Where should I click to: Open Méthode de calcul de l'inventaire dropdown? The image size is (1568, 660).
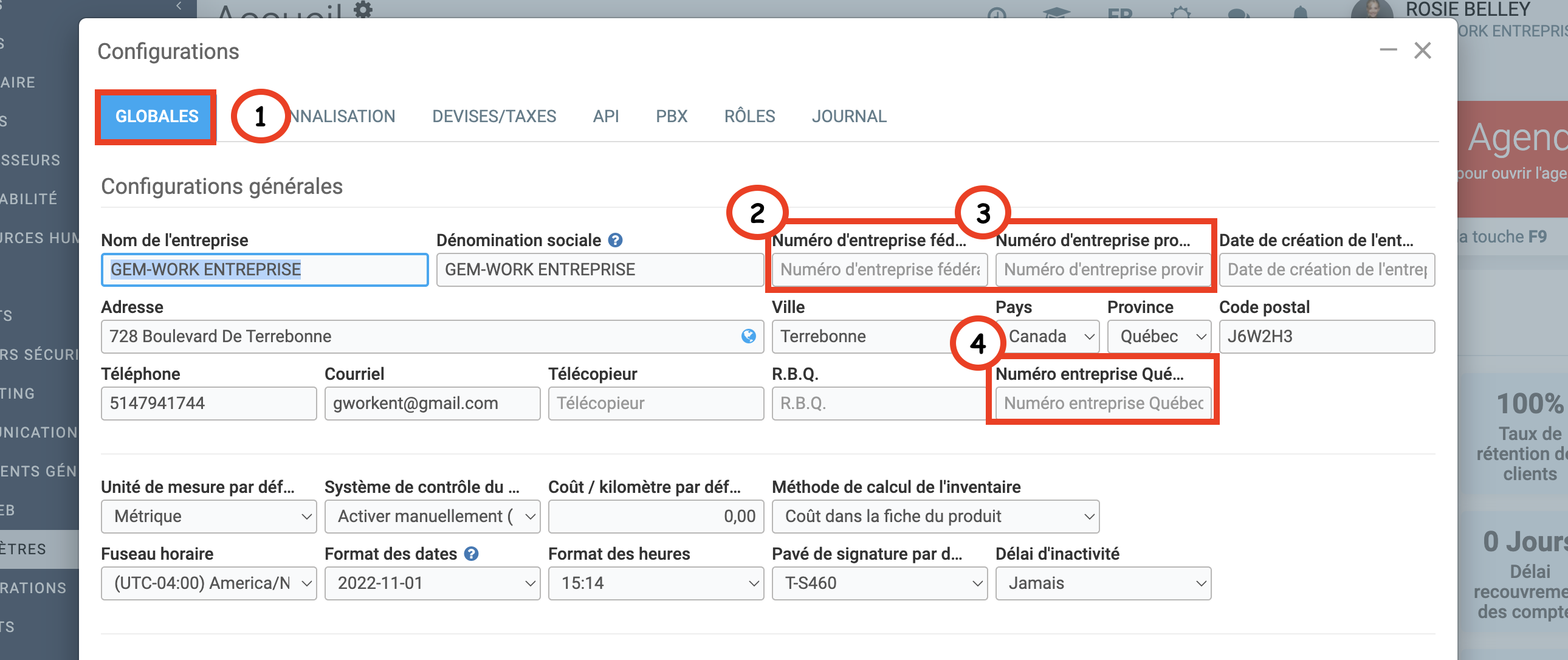click(x=935, y=517)
